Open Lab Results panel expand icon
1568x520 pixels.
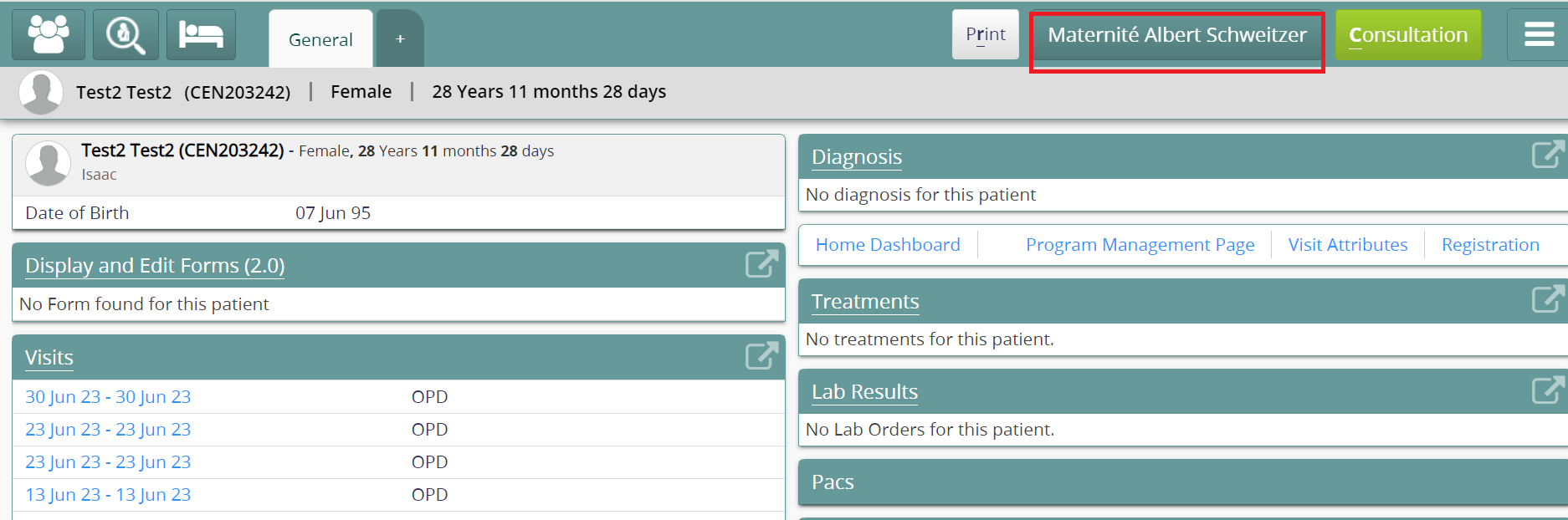[1547, 390]
